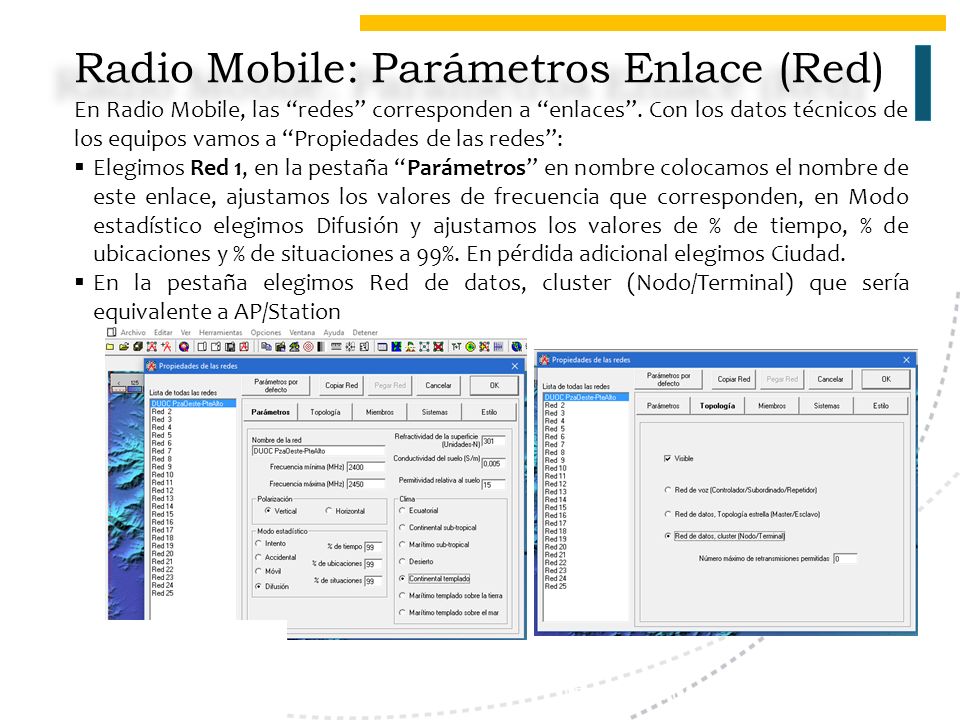Select Horizontal polarization
Viewport: 960px width, 720px height.
pos(329,511)
